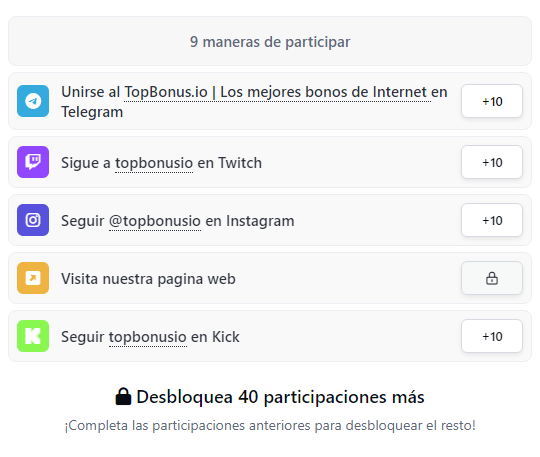Click the orange website visit icon

tap(33, 278)
